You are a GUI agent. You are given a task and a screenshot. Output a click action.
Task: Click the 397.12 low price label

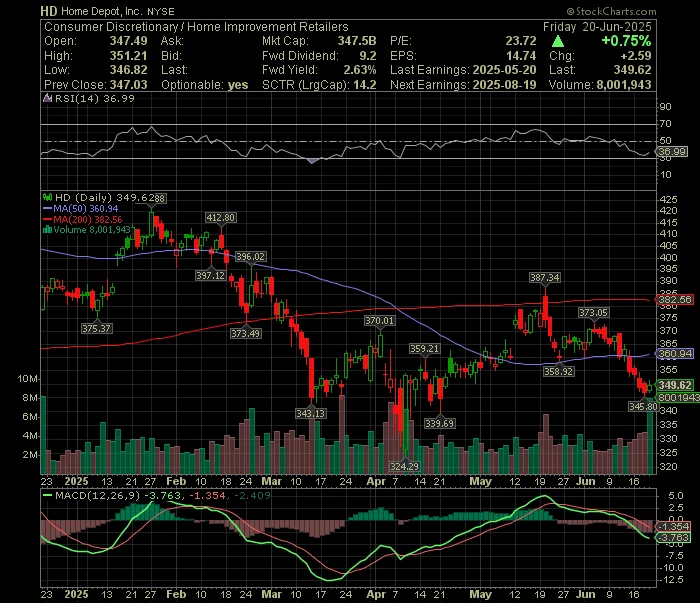pyautogui.click(x=211, y=275)
